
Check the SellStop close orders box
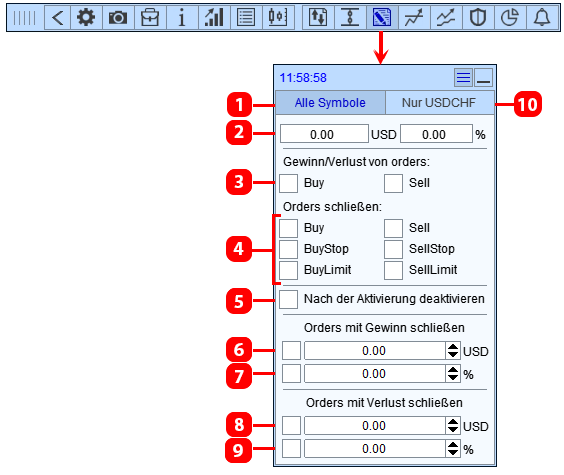coord(393,249)
